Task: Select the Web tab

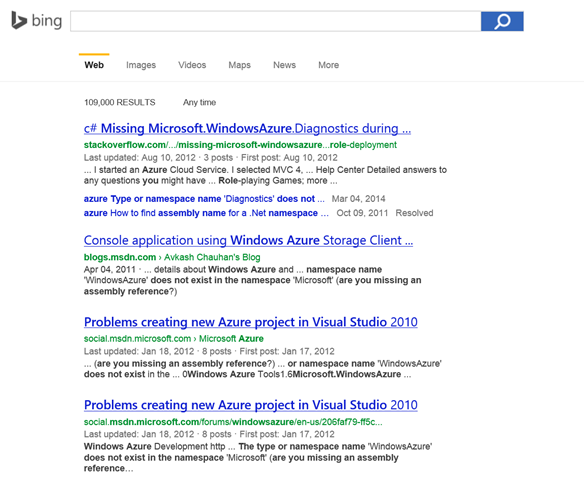Action: pos(94,65)
